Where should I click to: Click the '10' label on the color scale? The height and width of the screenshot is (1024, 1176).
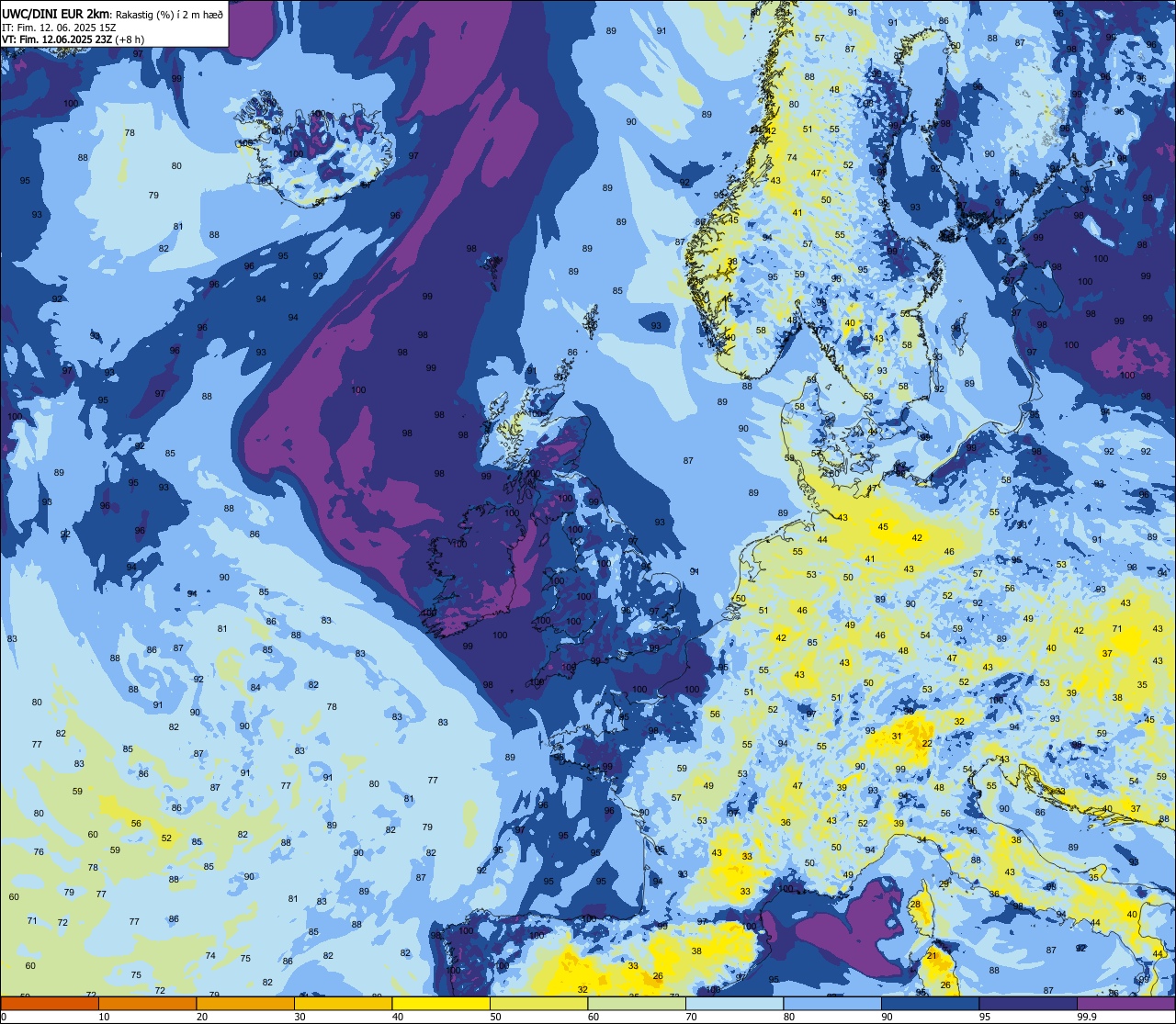(104, 1017)
